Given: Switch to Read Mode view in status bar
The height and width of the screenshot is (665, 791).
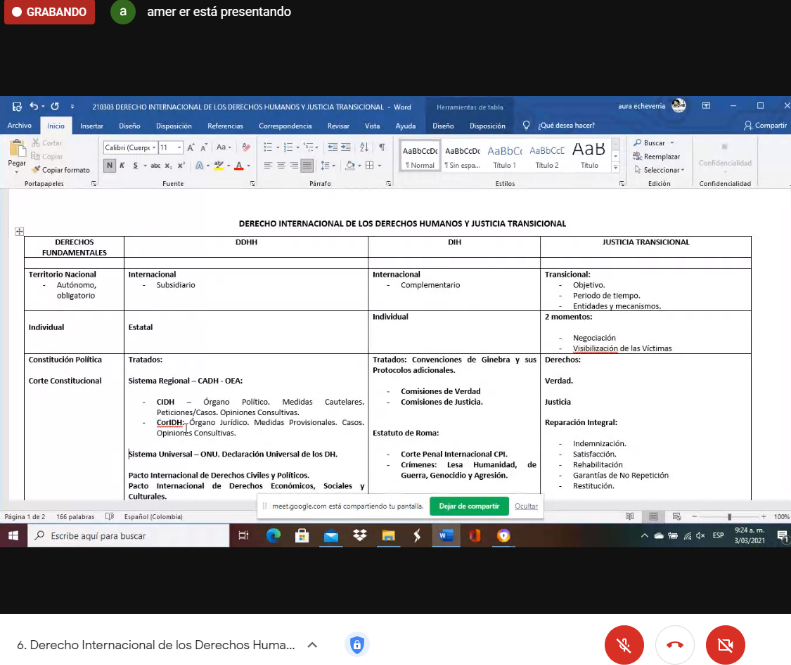Looking at the screenshot, I should point(630,516).
